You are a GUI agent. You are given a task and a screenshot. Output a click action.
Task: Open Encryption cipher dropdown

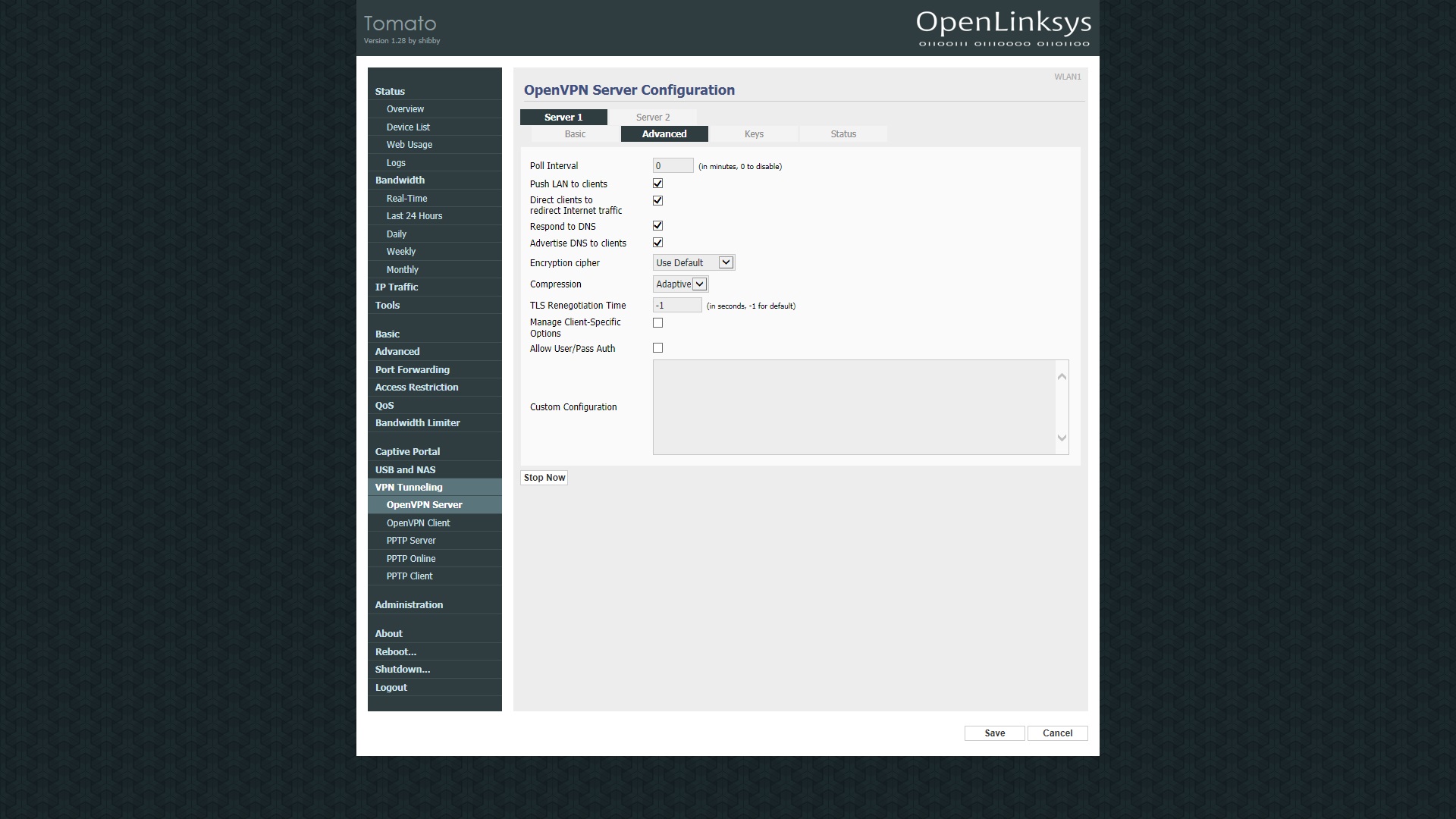coord(693,263)
